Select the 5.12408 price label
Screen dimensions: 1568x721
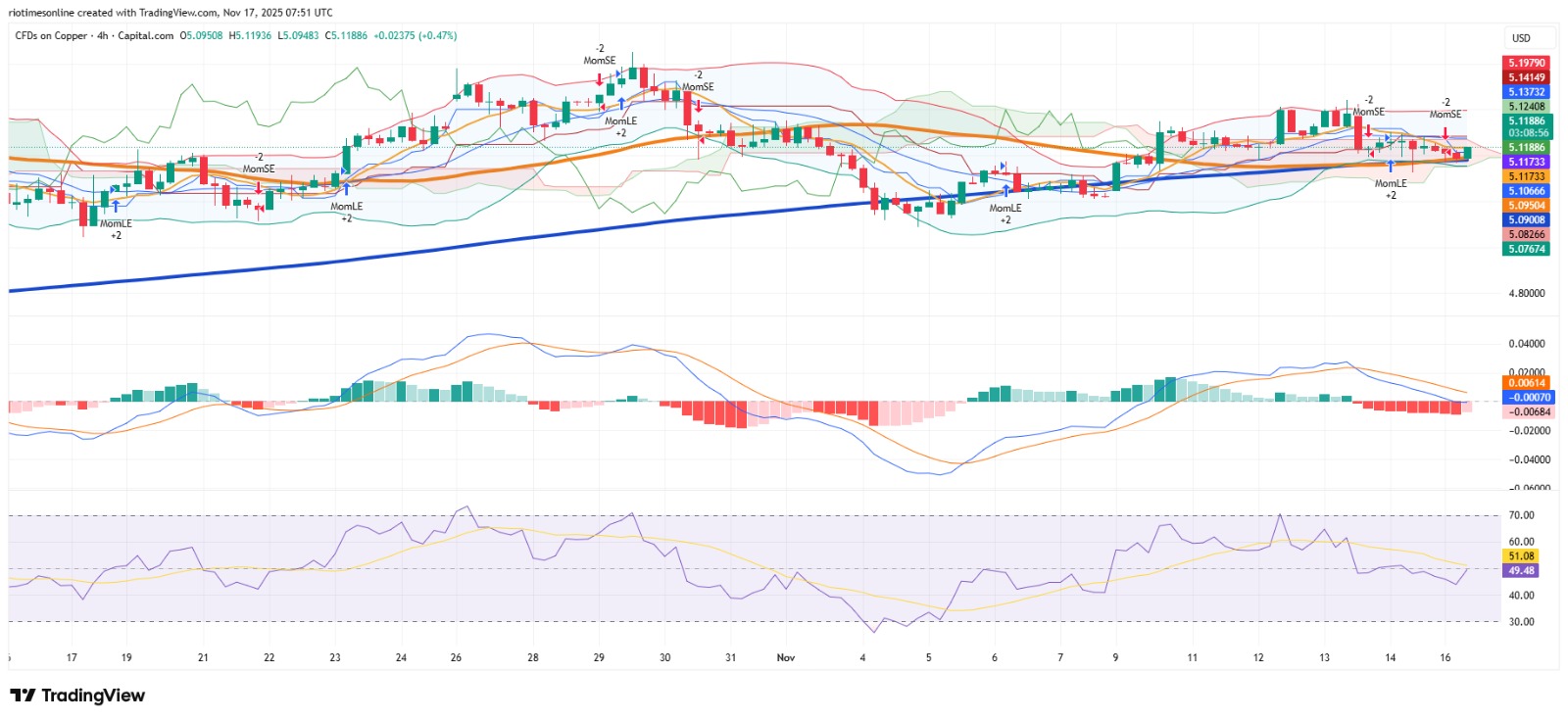tap(1526, 107)
